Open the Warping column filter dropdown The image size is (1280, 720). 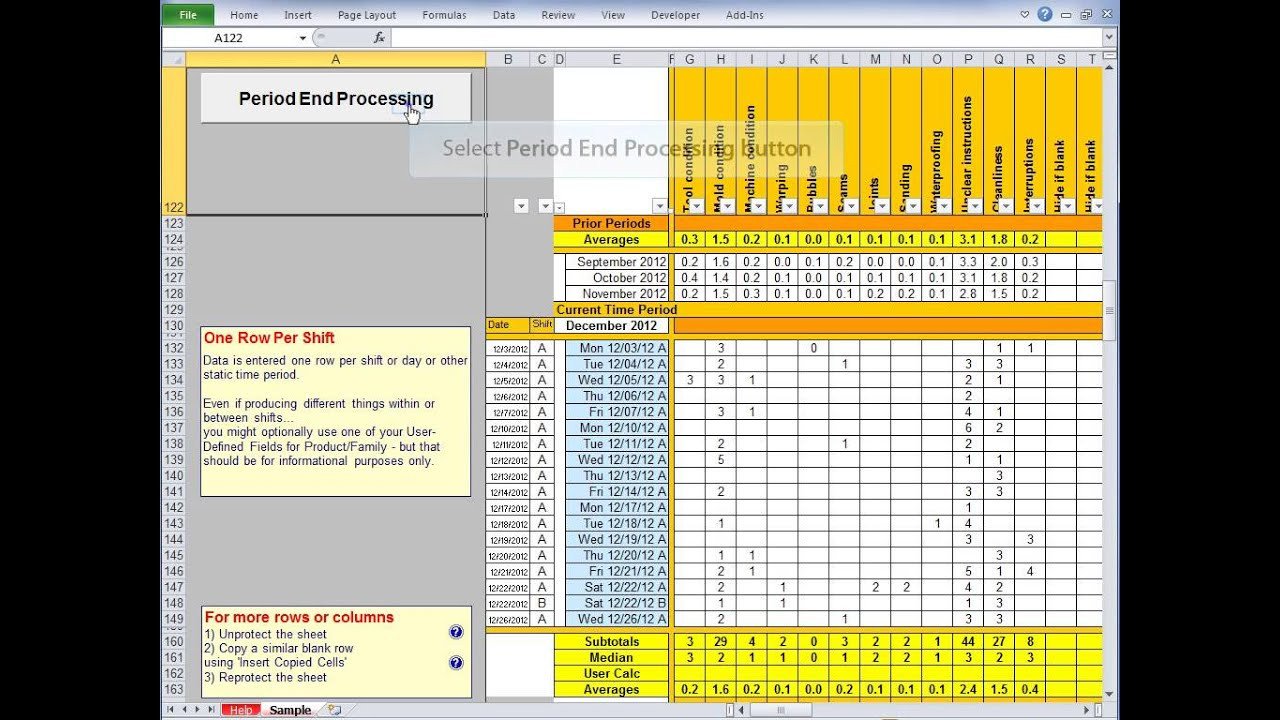coord(788,206)
